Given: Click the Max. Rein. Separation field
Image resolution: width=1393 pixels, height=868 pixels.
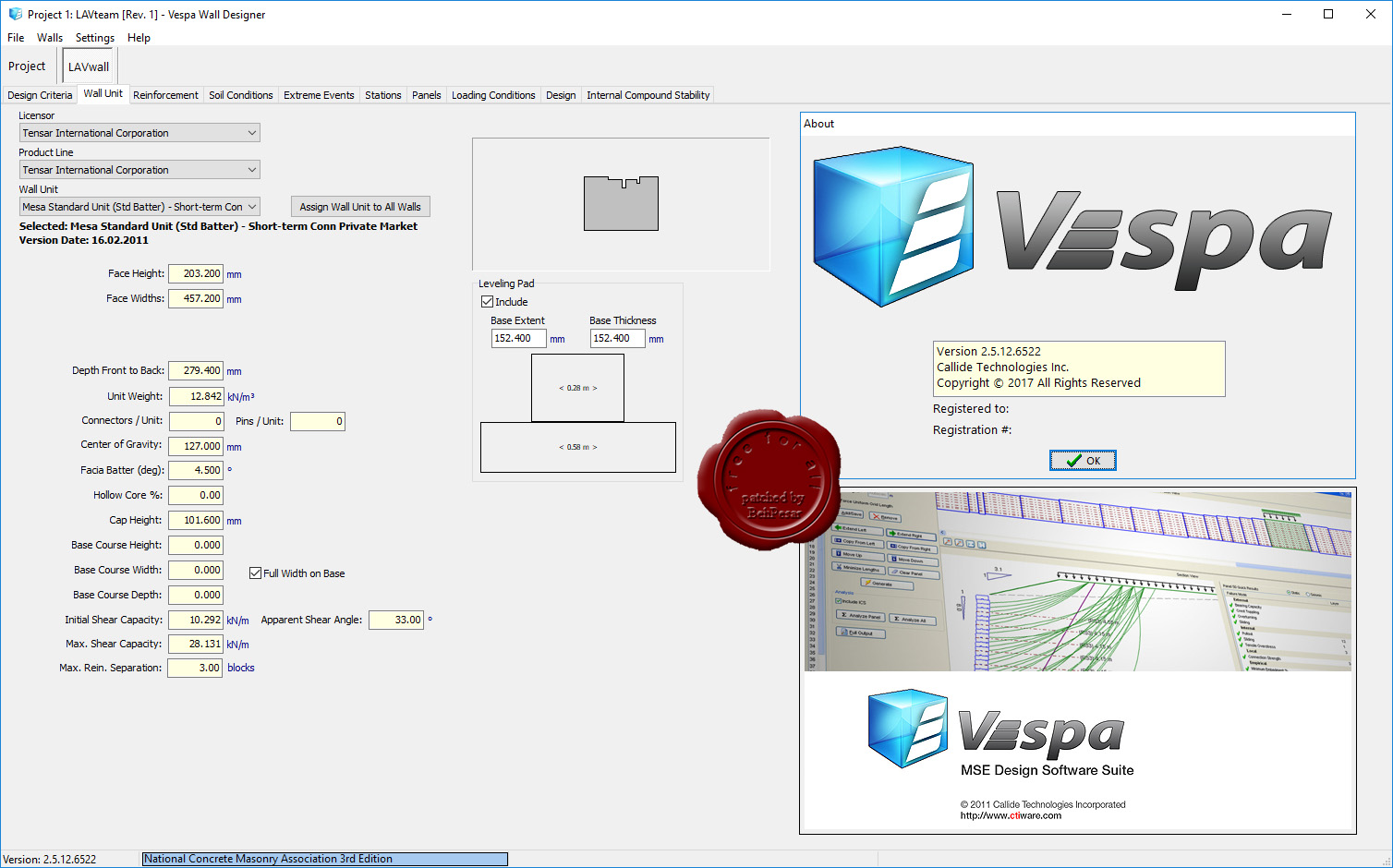Looking at the screenshot, I should pyautogui.click(x=195, y=669).
